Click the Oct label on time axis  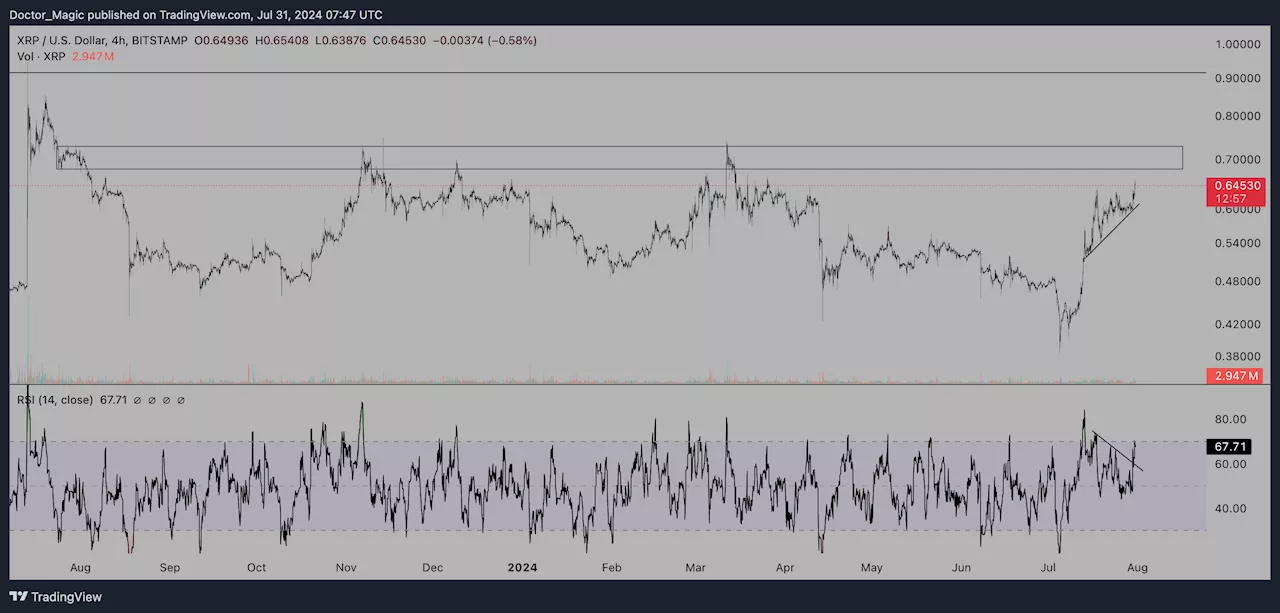click(257, 568)
